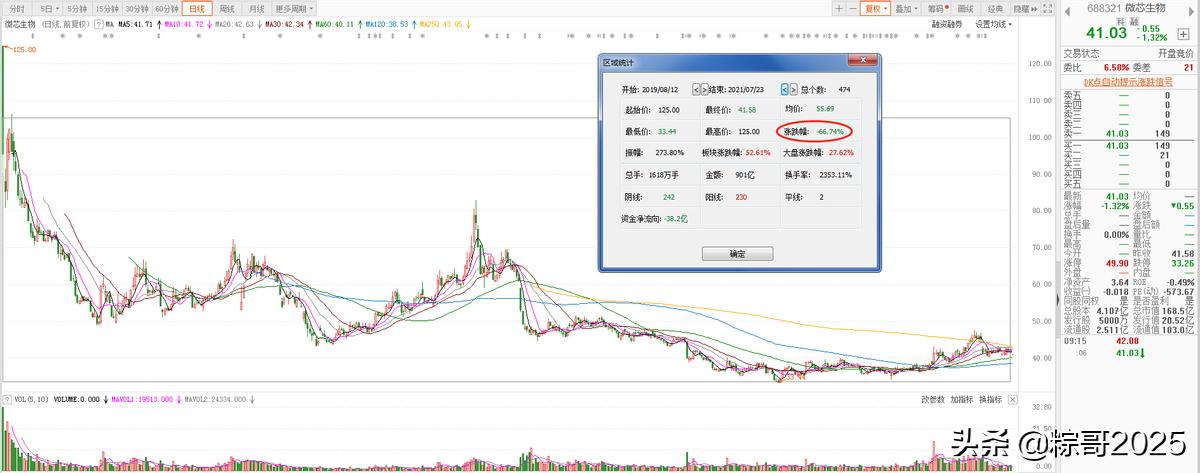This screenshot has height=473, width=1200.
Task: Move end date forward one step
Action: [794, 89]
